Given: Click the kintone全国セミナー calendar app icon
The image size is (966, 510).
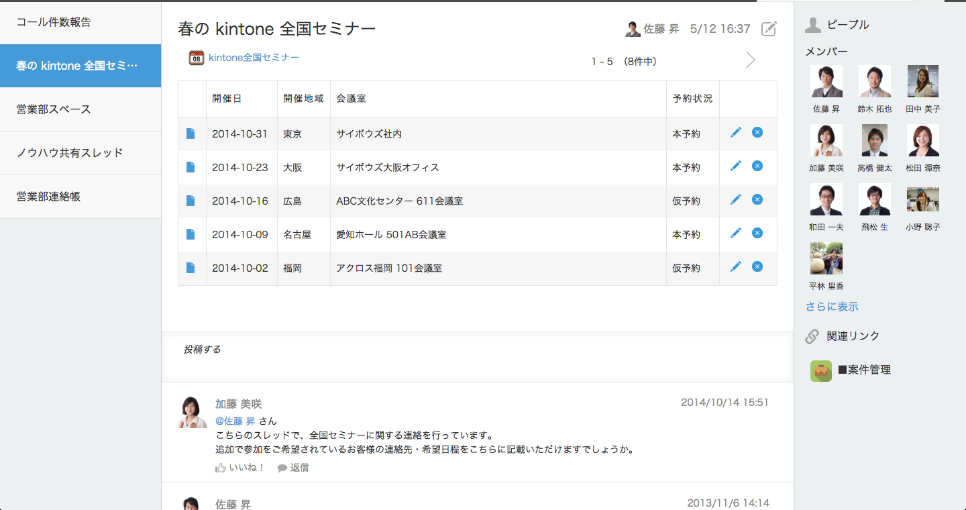Looking at the screenshot, I should (196, 58).
